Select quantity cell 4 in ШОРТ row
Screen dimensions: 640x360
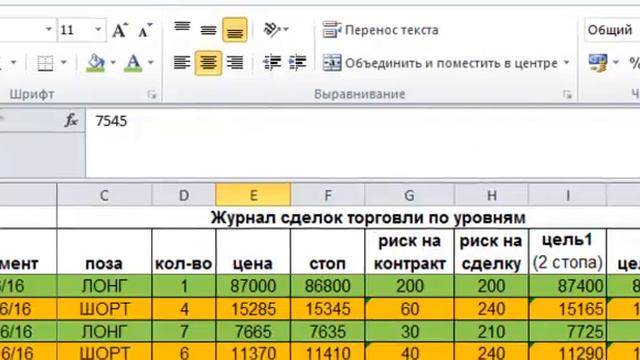[x=184, y=309]
